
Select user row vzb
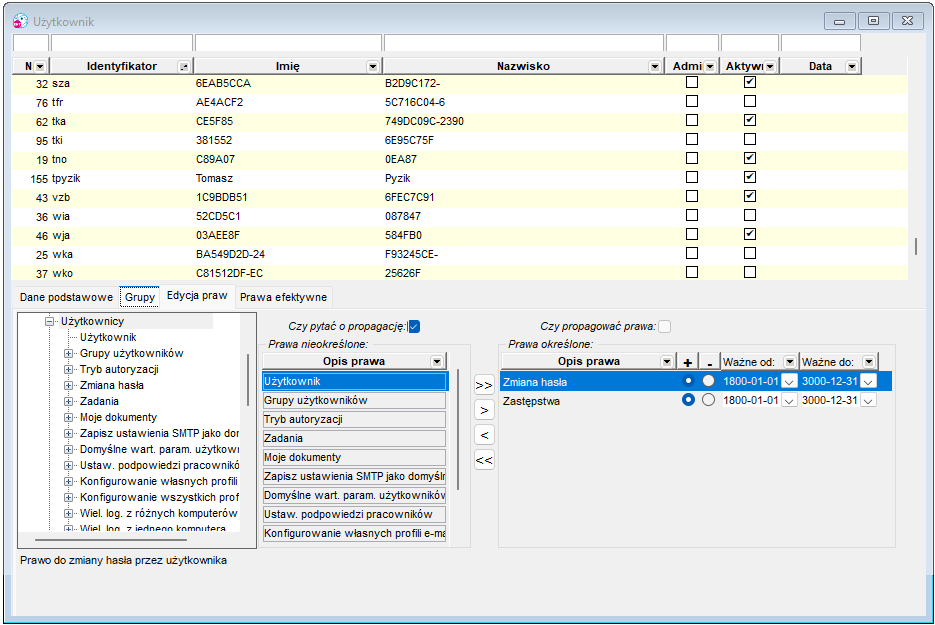pyautogui.click(x=459, y=197)
